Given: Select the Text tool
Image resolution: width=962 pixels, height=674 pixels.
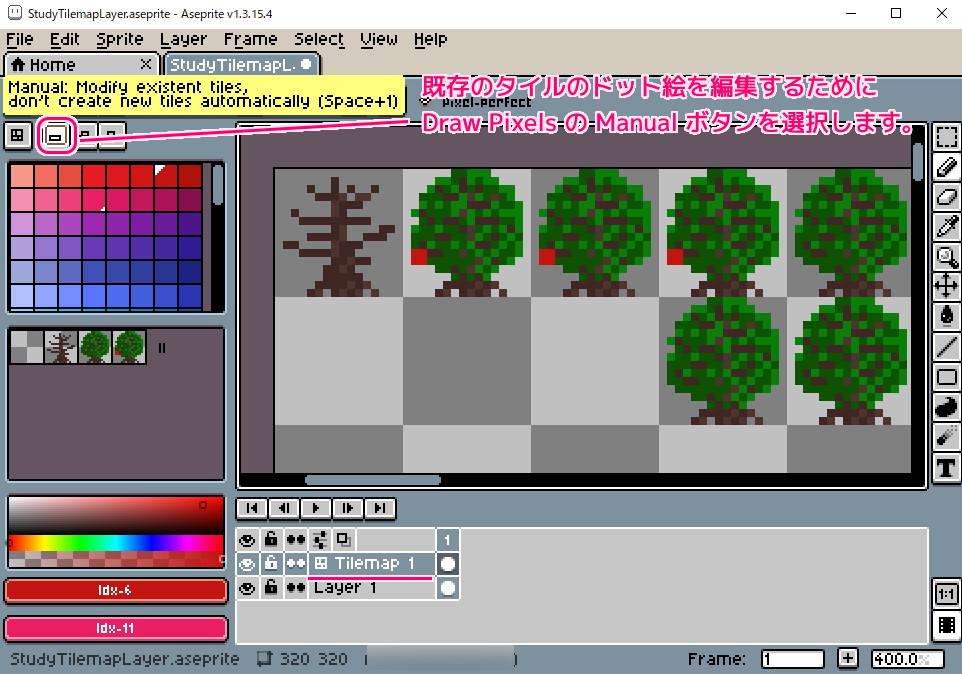Looking at the screenshot, I should pos(946,467).
